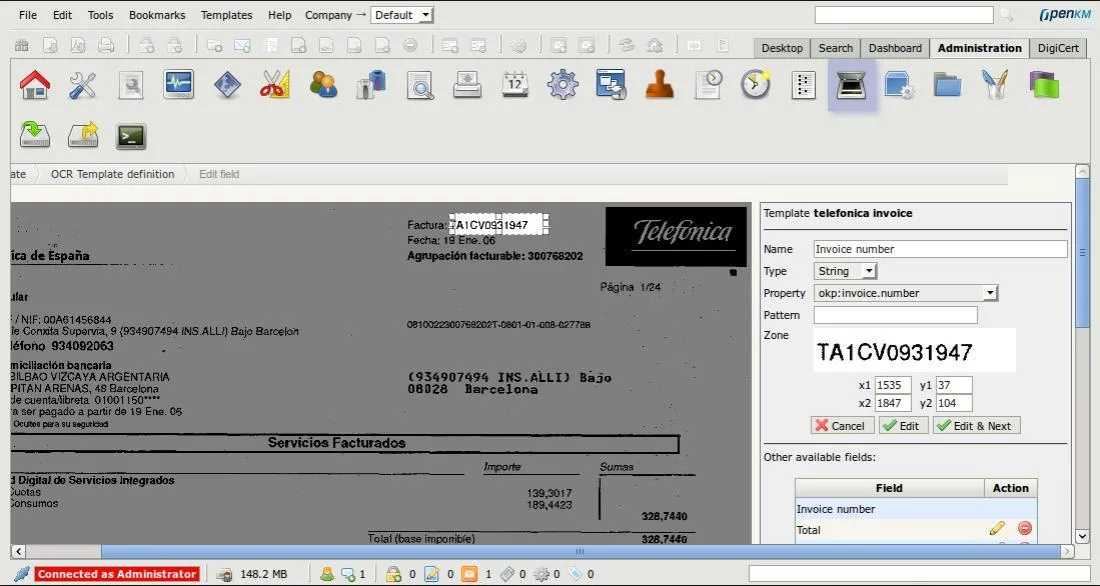Viewport: 1100px width, 586px height.
Task: Click the greyed printer icon in top toolbar
Action: [x=105, y=46]
